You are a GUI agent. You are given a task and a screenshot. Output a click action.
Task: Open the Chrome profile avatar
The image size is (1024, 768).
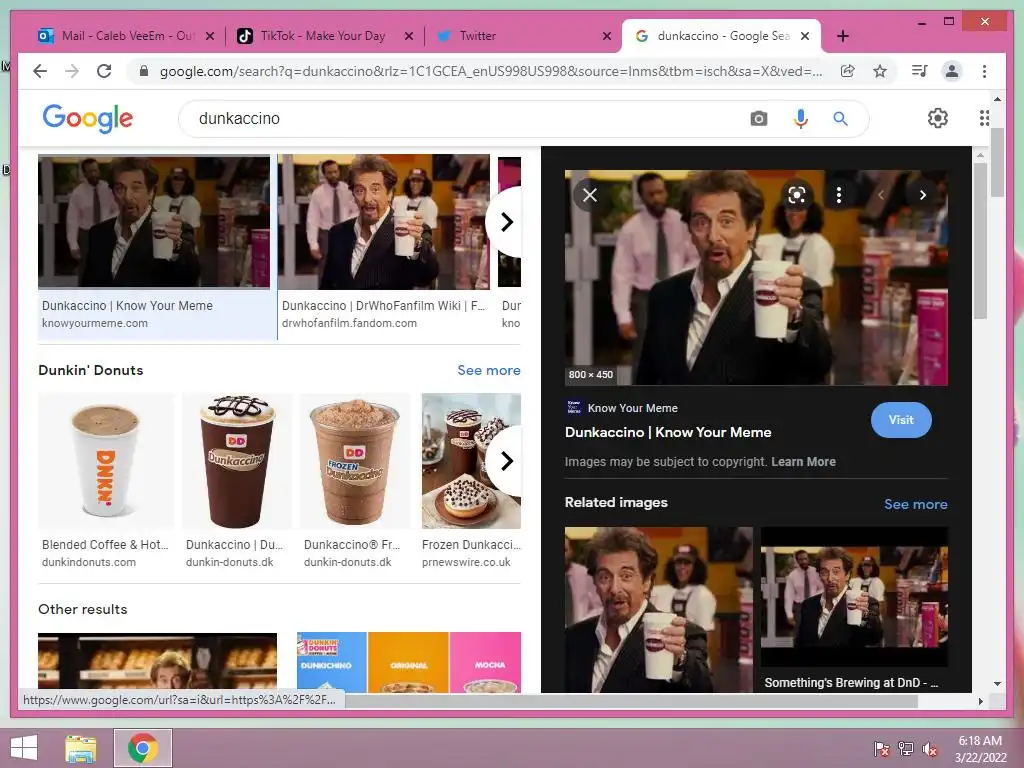[952, 71]
